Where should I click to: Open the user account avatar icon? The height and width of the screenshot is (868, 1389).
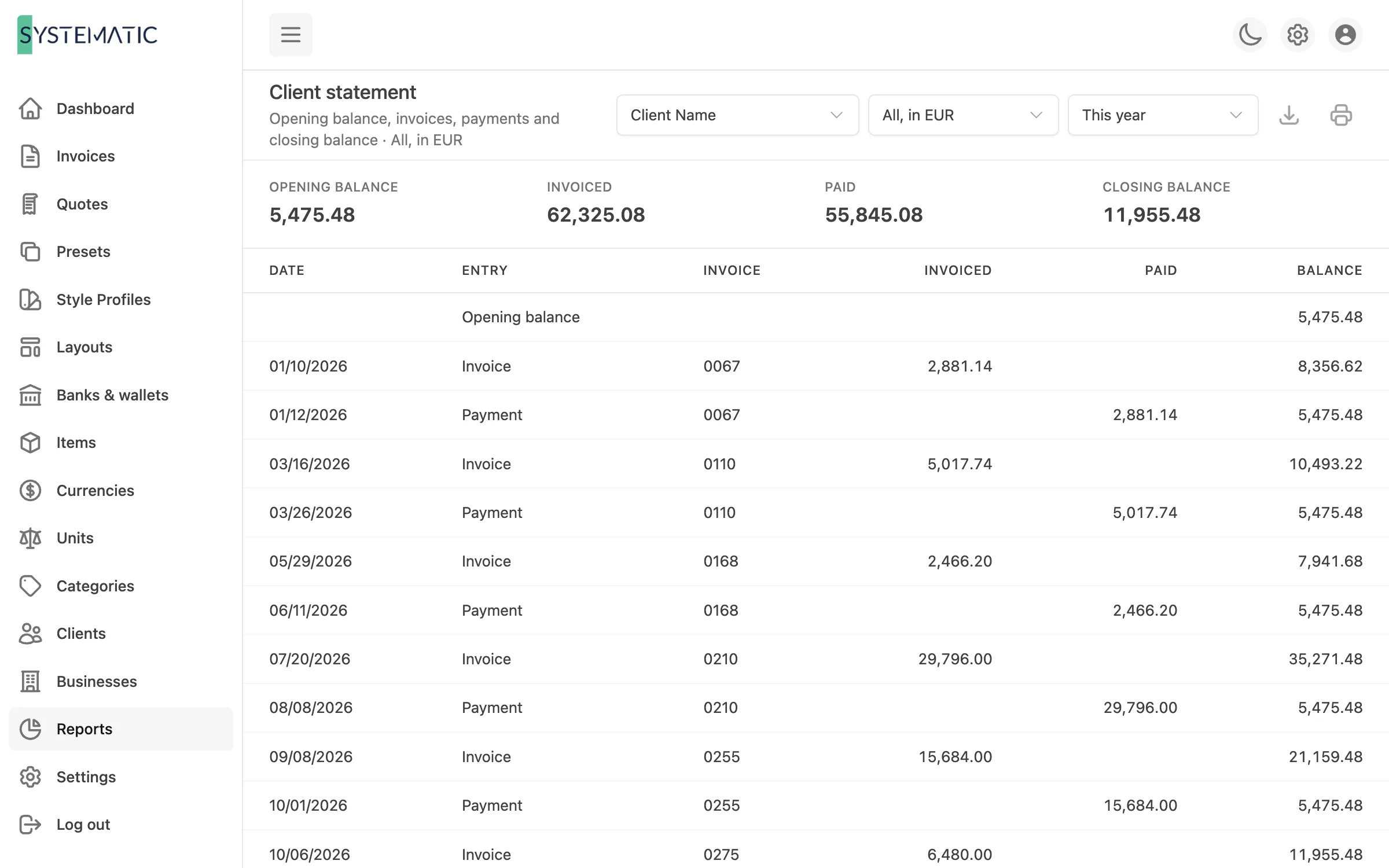click(x=1345, y=35)
